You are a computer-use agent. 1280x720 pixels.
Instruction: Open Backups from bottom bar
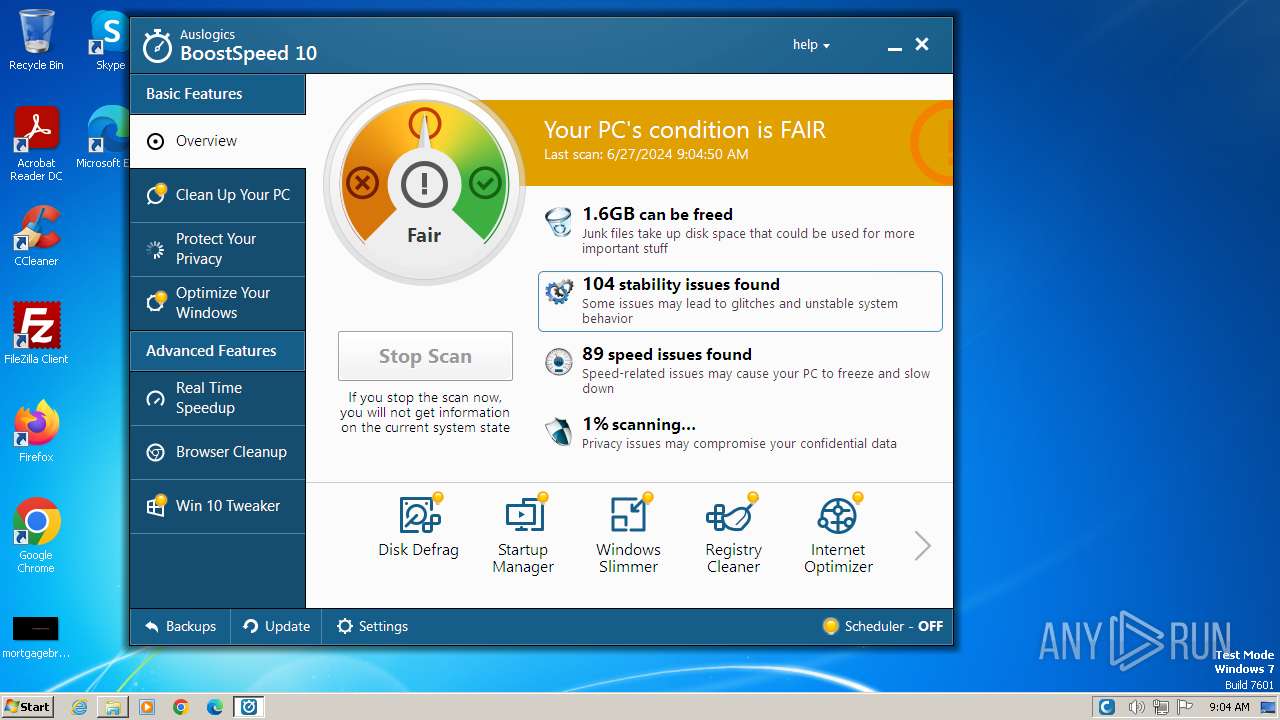pos(181,626)
